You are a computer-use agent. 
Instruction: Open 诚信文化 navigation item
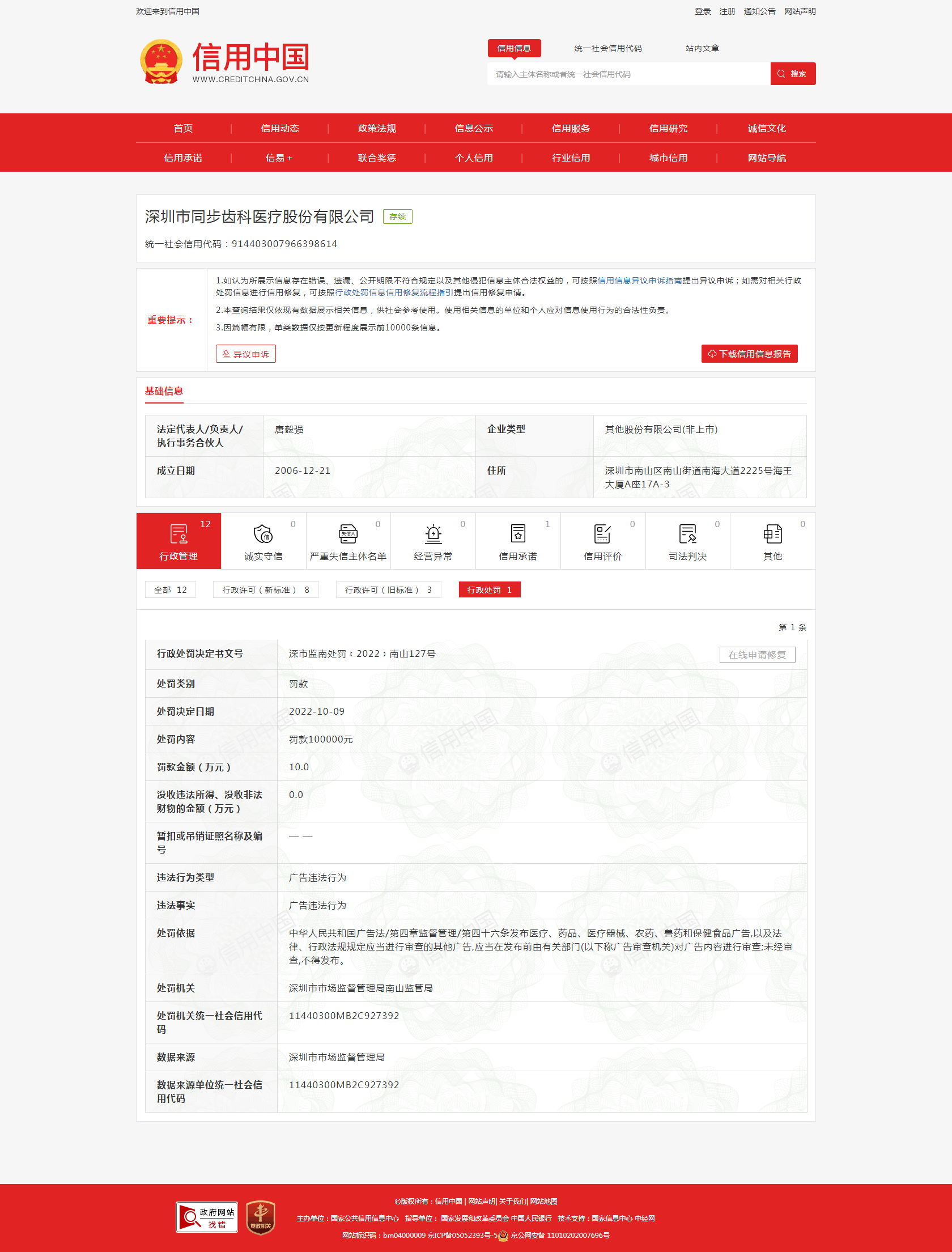(x=767, y=128)
